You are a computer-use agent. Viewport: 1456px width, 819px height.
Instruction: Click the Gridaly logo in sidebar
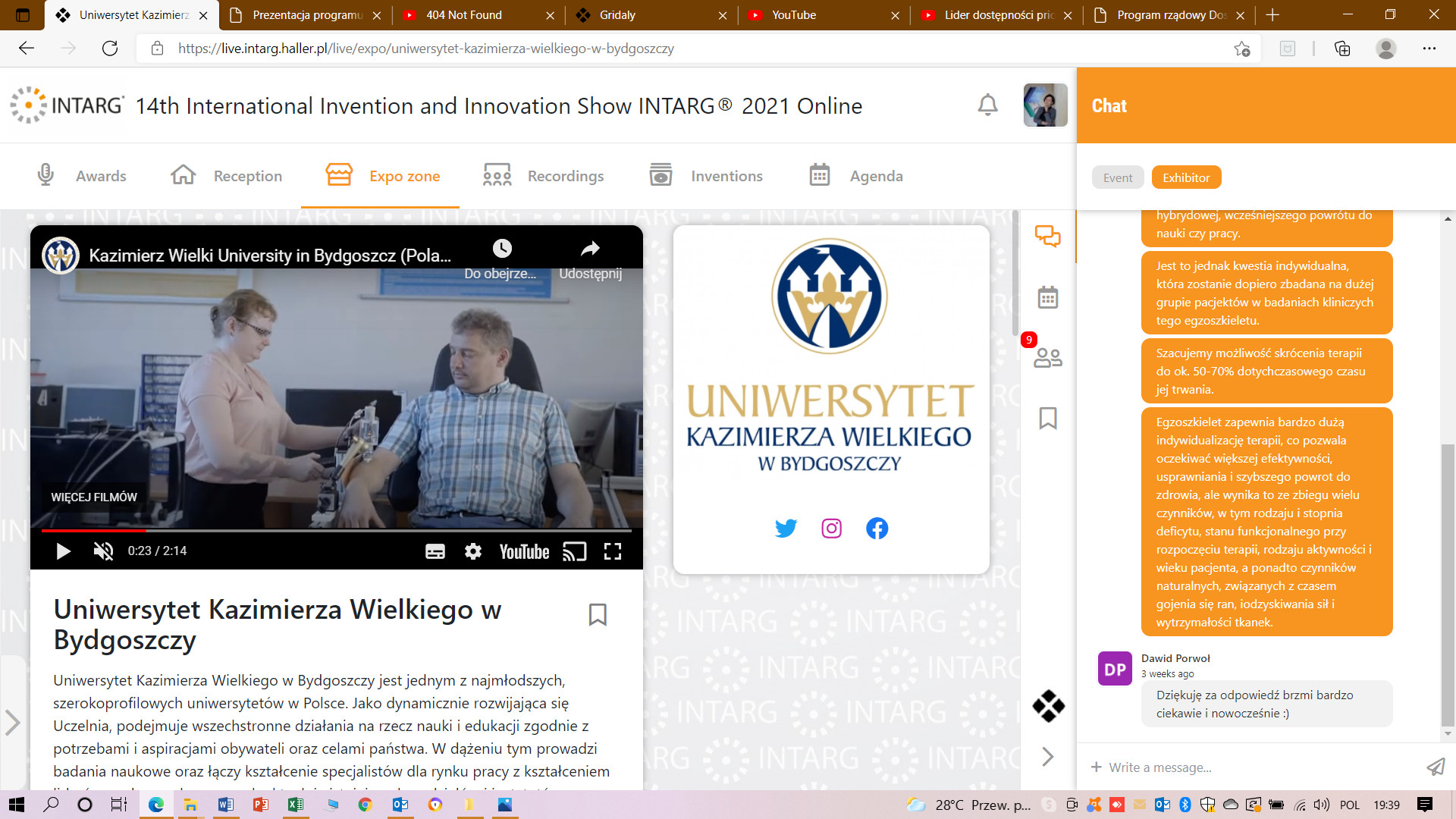click(x=1048, y=706)
